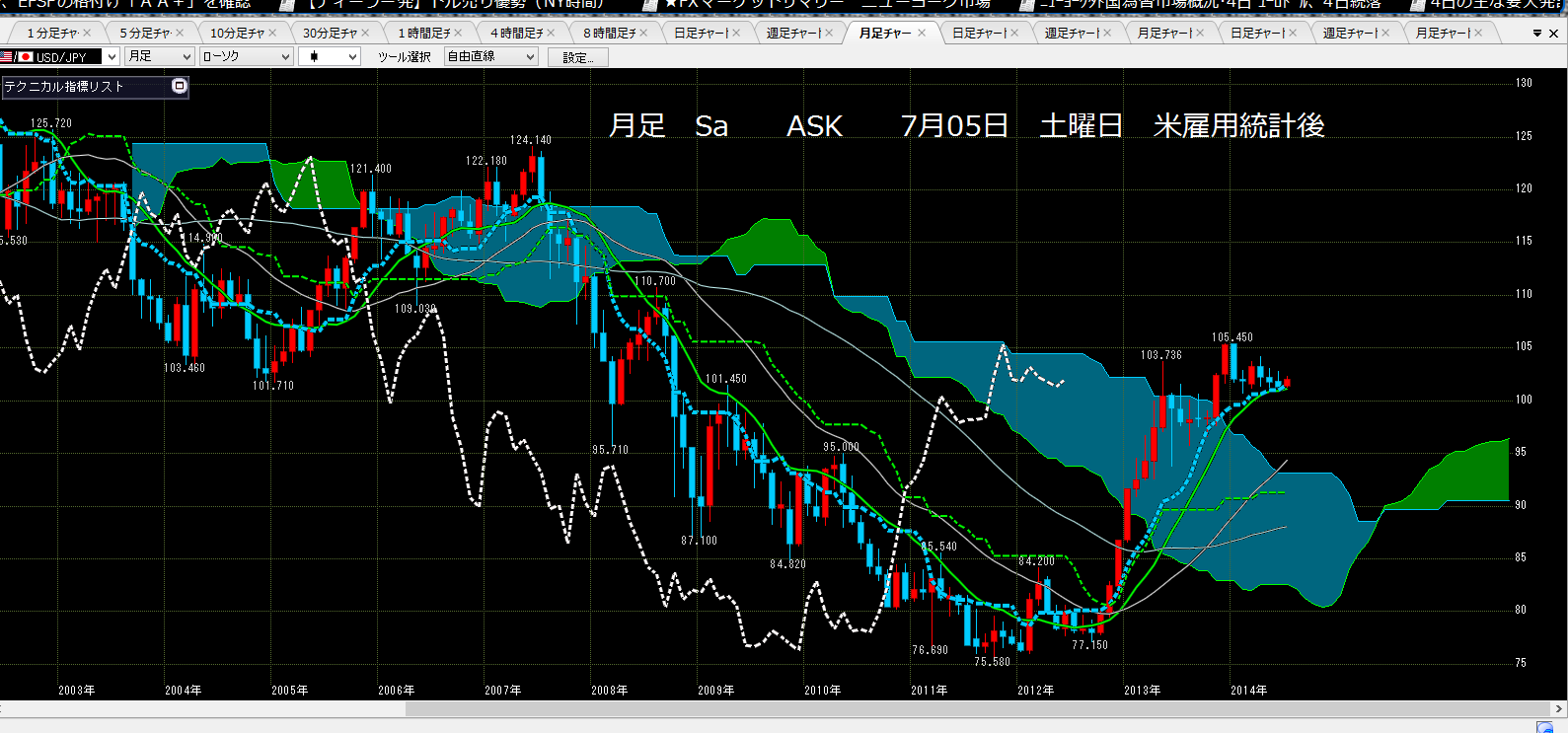
Task: Click the 85.540 price label
Action: [938, 547]
